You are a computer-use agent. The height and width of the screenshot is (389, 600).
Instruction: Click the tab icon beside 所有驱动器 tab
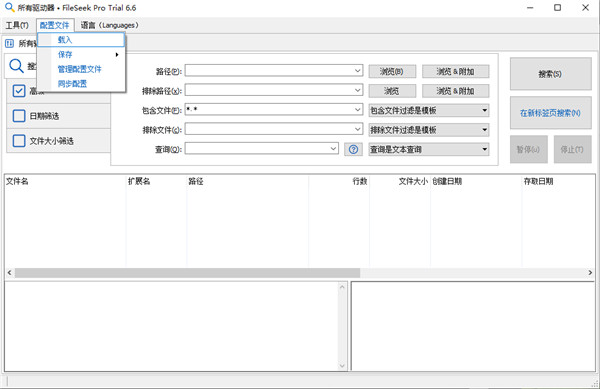click(x=9, y=44)
